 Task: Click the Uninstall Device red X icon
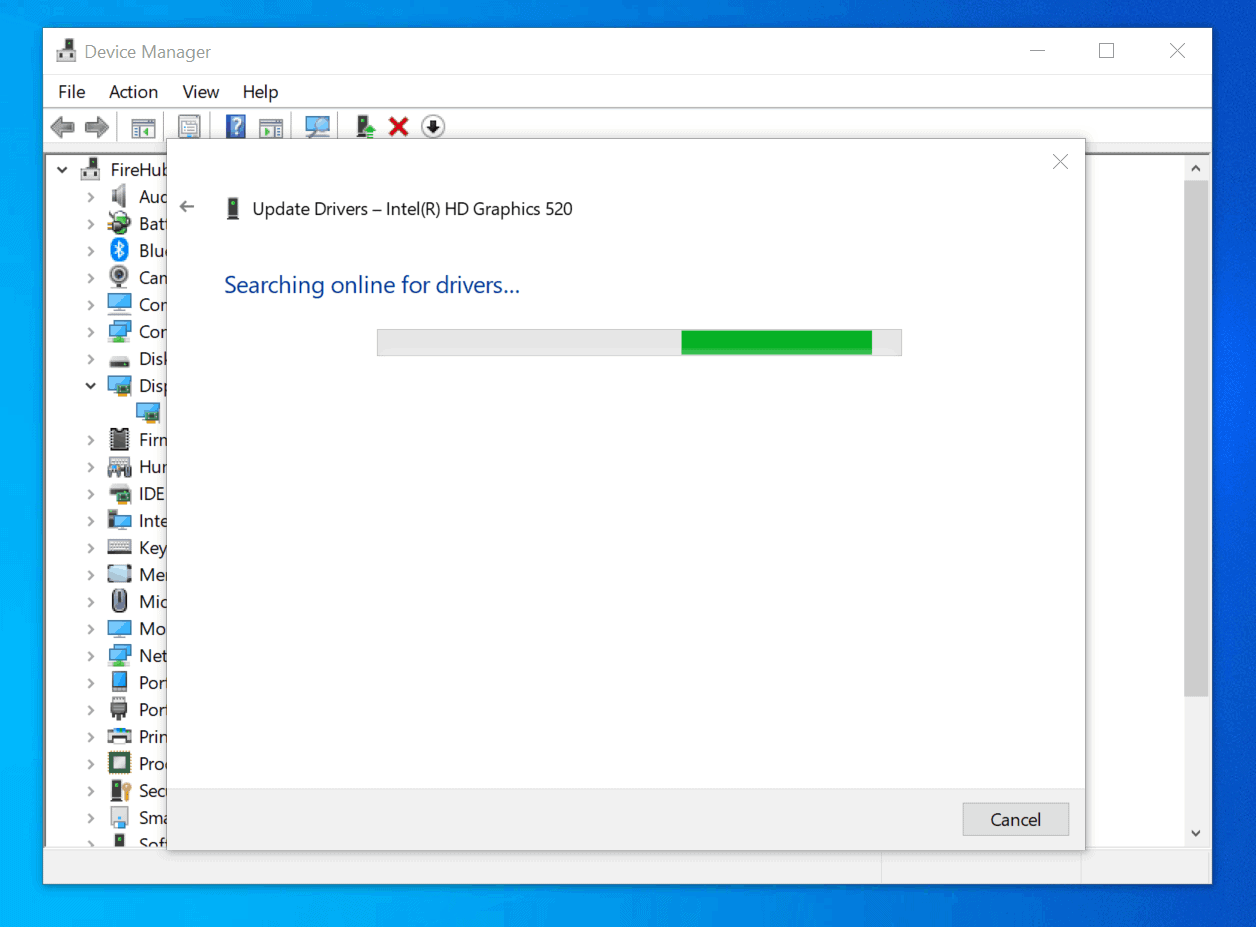(x=398, y=126)
